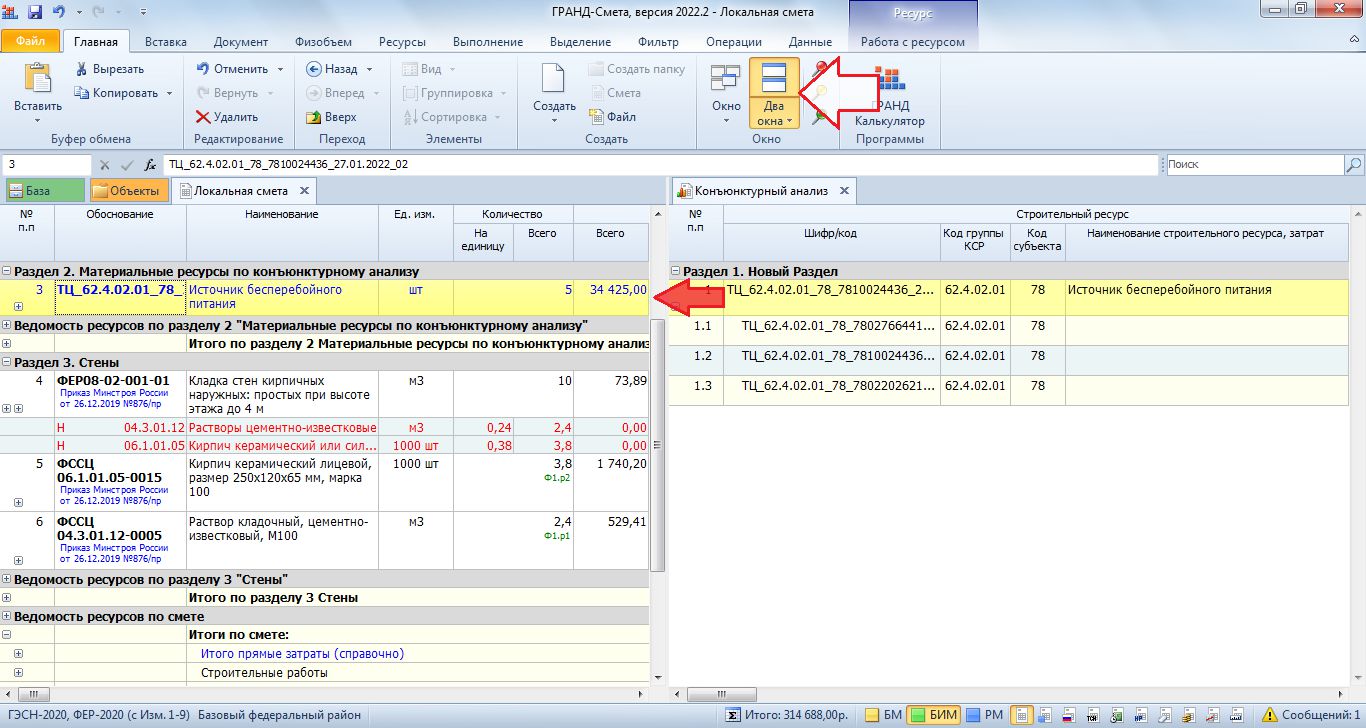Expand Ведомость ресурсов по разделу 3 Стены
Image resolution: width=1366 pixels, height=728 pixels.
tap(7, 579)
